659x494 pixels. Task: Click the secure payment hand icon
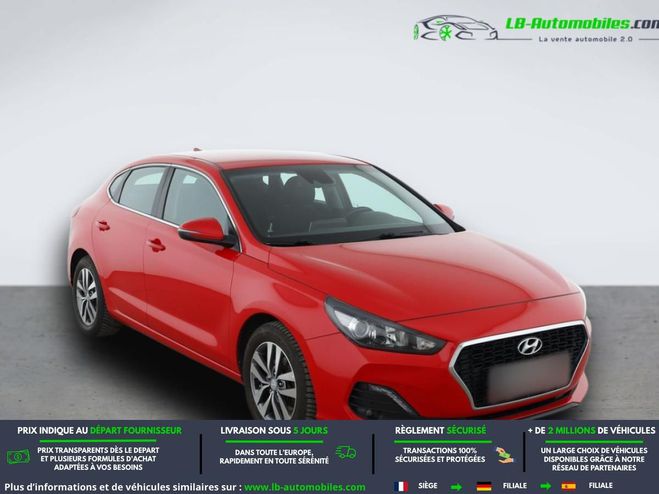point(504,455)
